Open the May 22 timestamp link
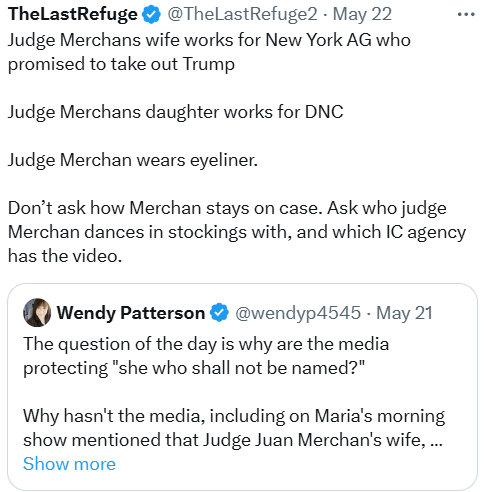 click(x=362, y=14)
